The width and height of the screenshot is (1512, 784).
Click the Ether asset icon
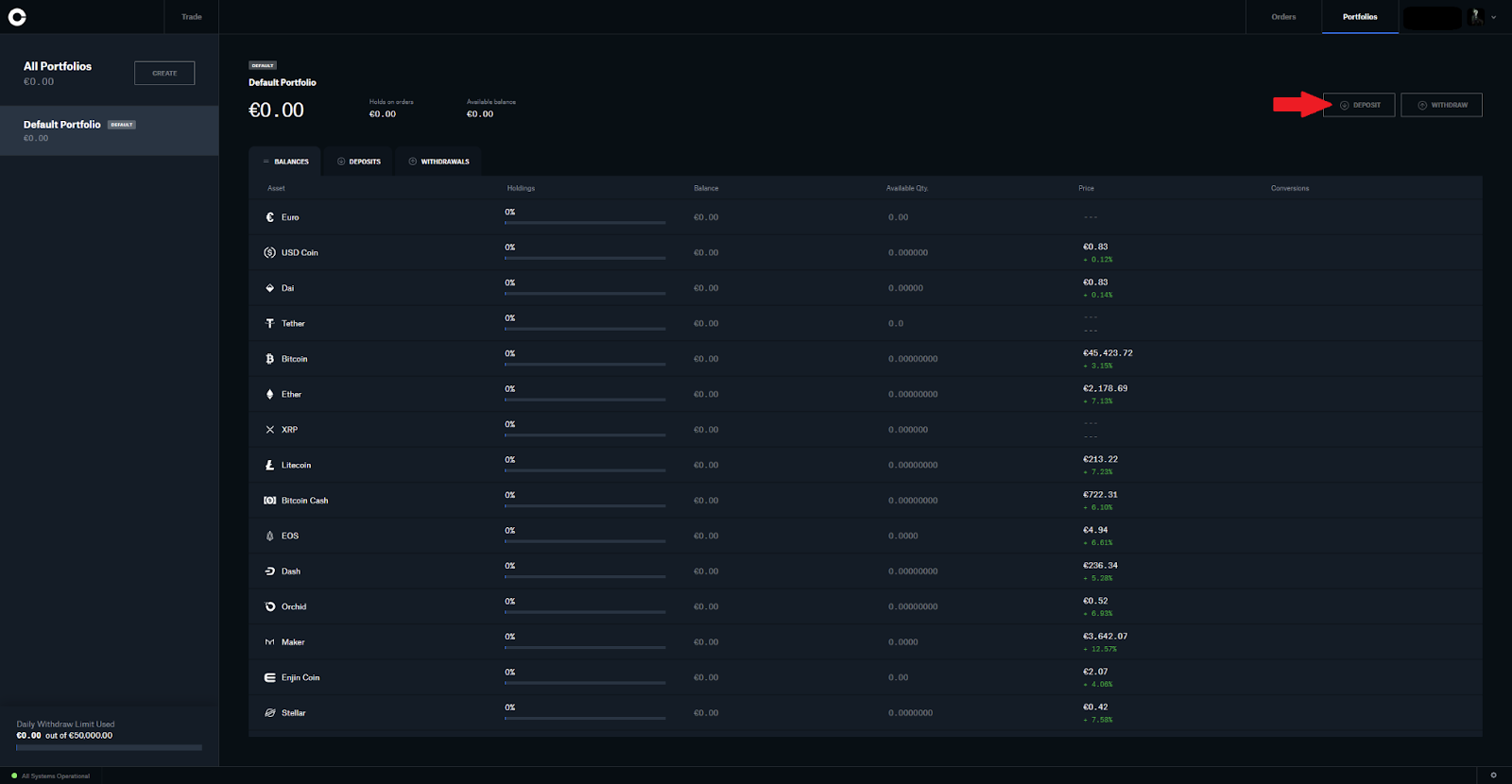270,394
